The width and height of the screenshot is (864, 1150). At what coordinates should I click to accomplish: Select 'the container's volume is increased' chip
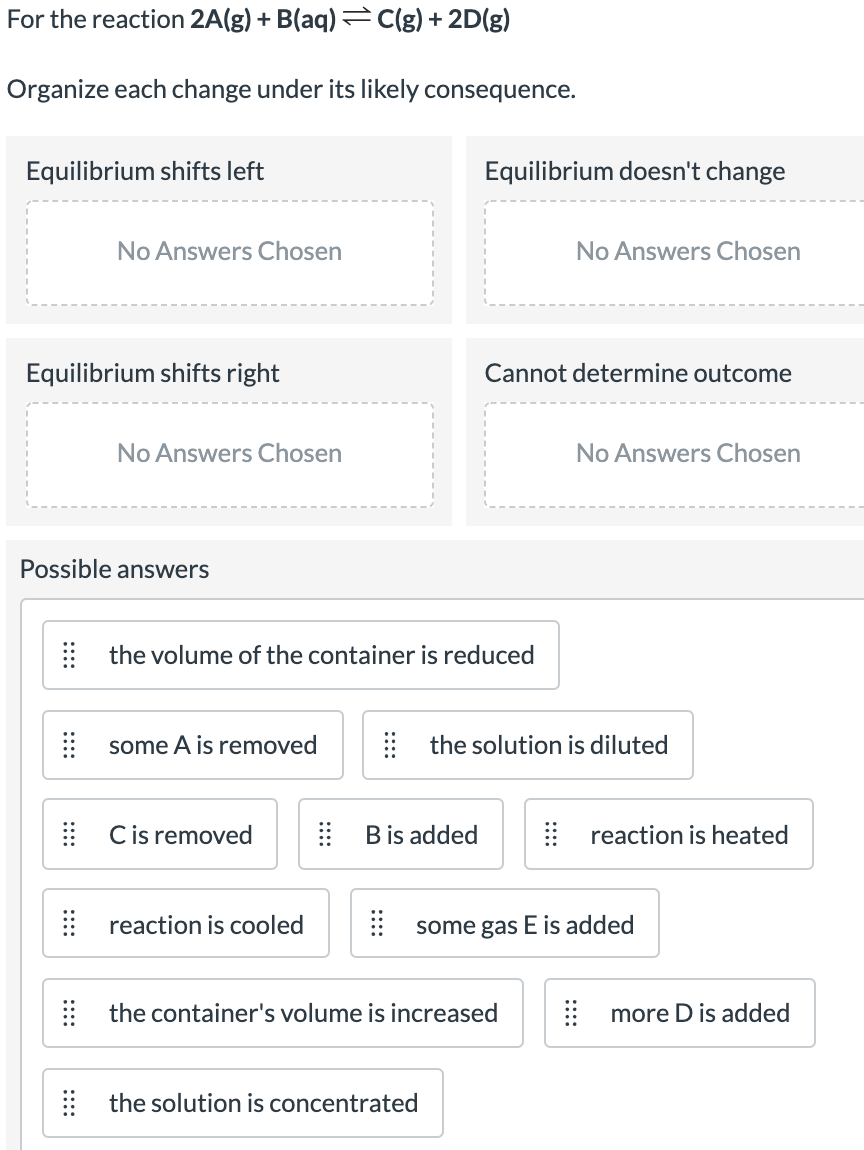point(283,1013)
